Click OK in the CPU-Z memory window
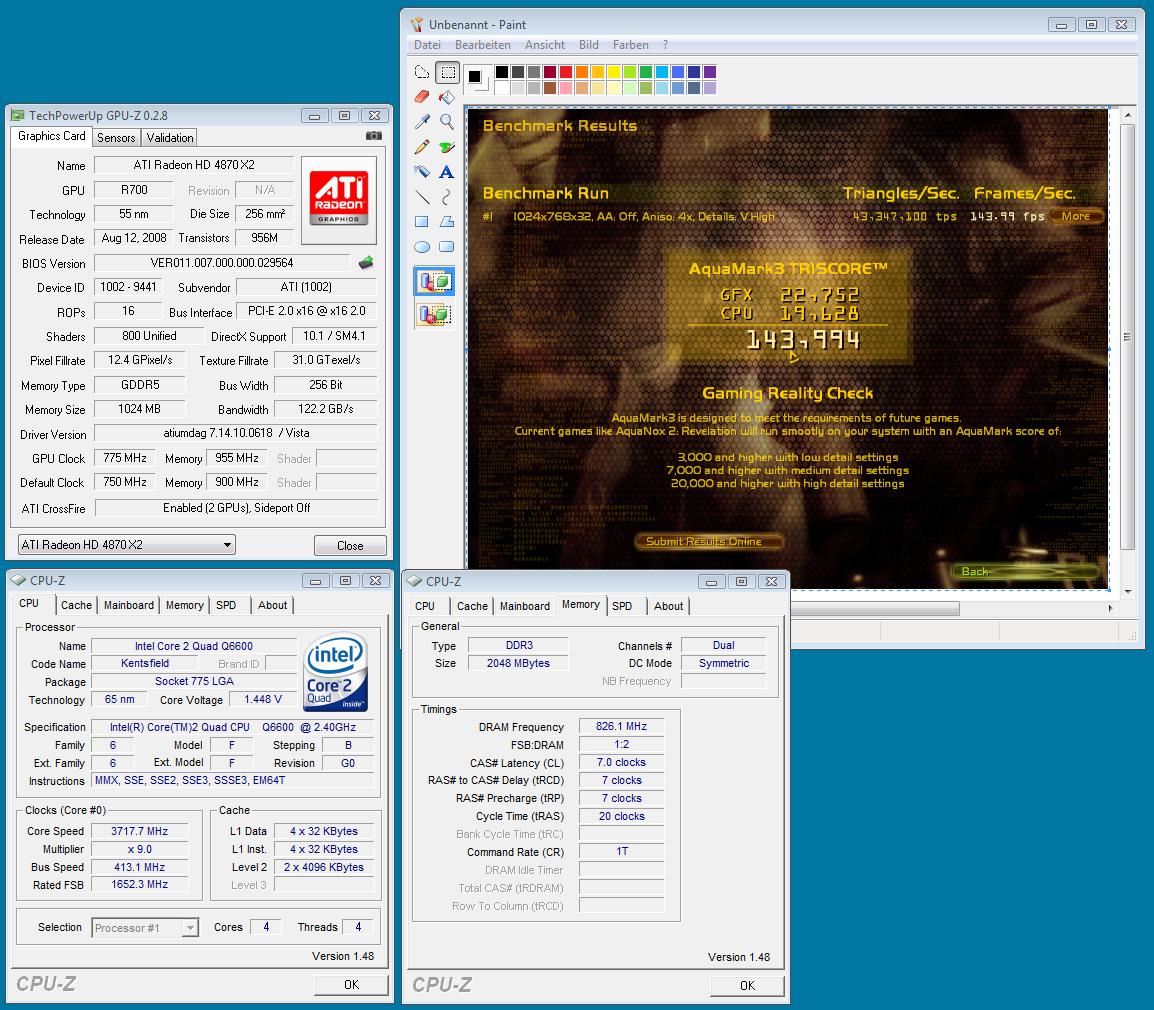 [x=747, y=985]
